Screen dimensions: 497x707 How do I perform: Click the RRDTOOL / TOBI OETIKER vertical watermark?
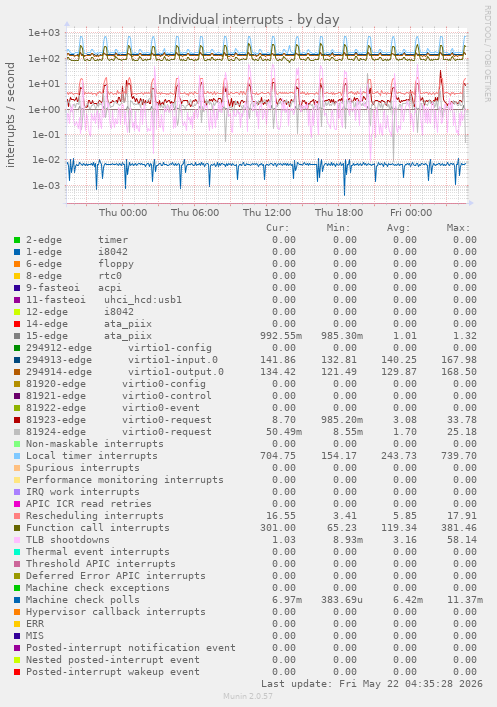(x=488, y=54)
